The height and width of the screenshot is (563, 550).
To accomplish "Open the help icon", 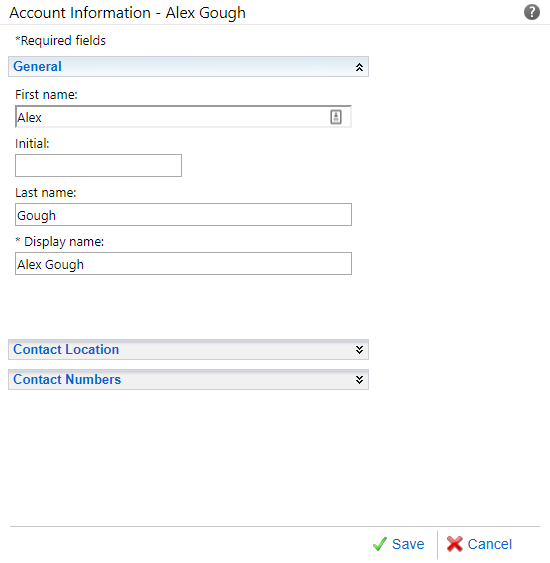I will pyautogui.click(x=531, y=12).
